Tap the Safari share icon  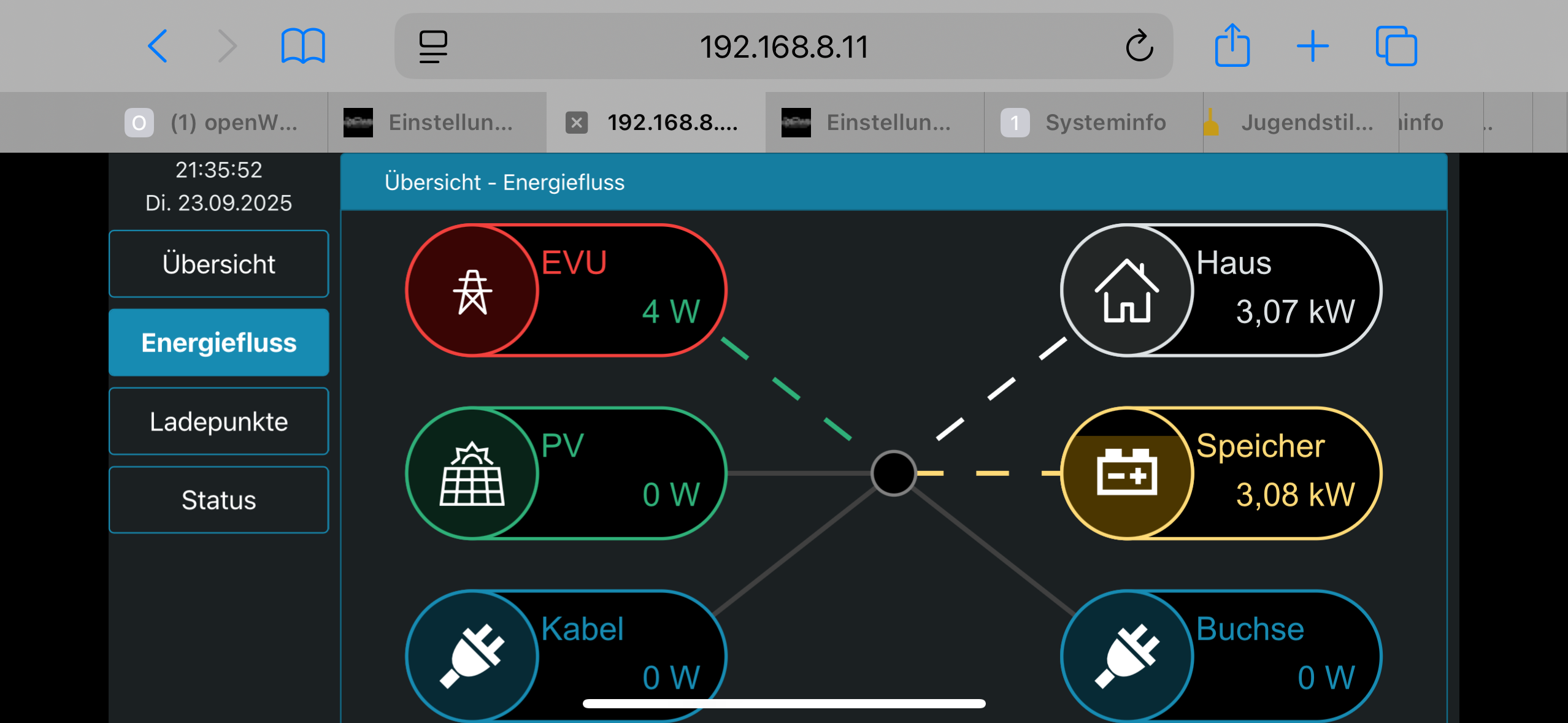1232,46
